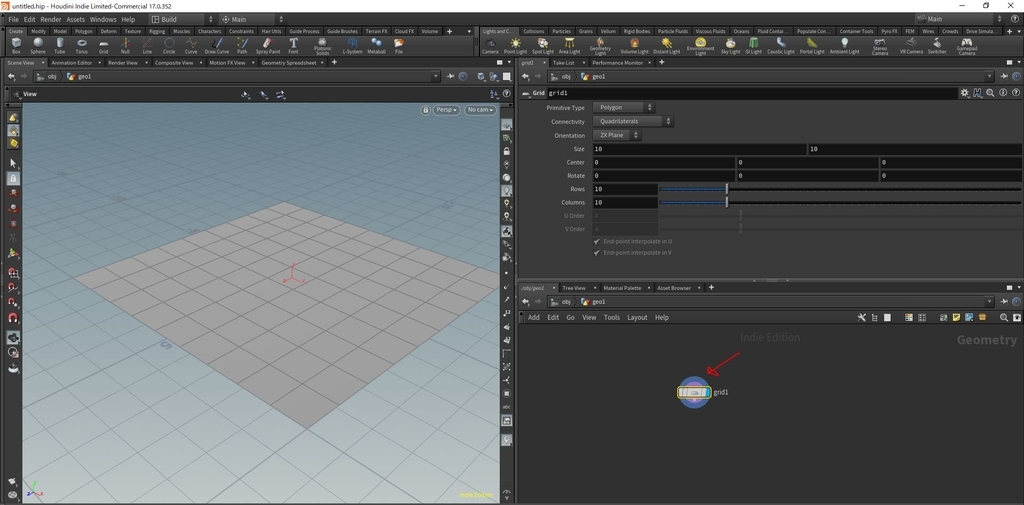Select the Font shelf tool
Viewport: 1024px width, 505px height.
click(x=293, y=45)
